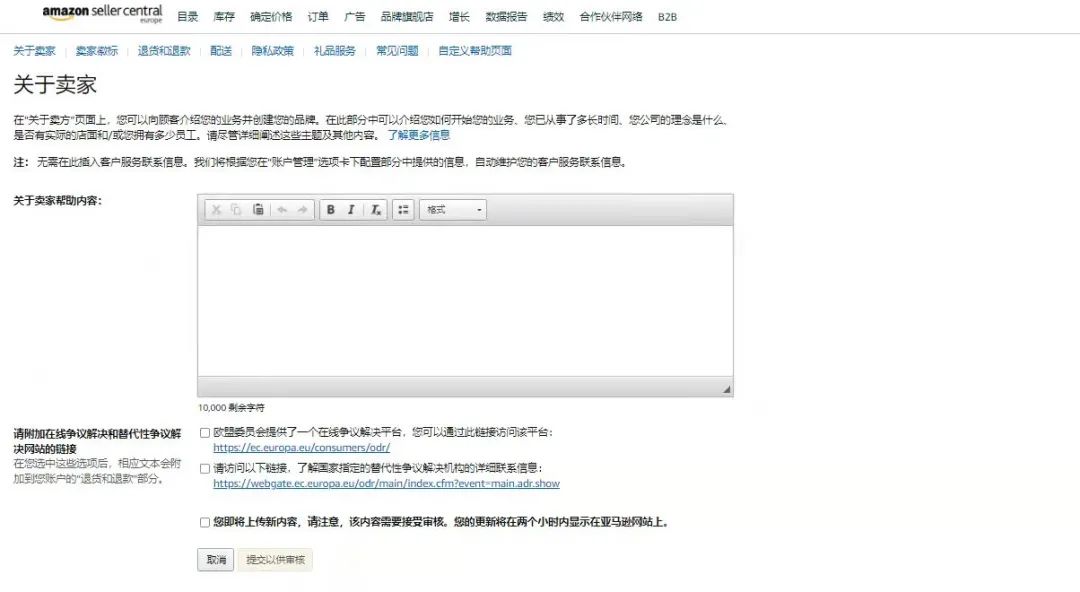Image resolution: width=1080 pixels, height=592 pixels.
Task: Click the Remove Format icon
Action: pos(374,209)
